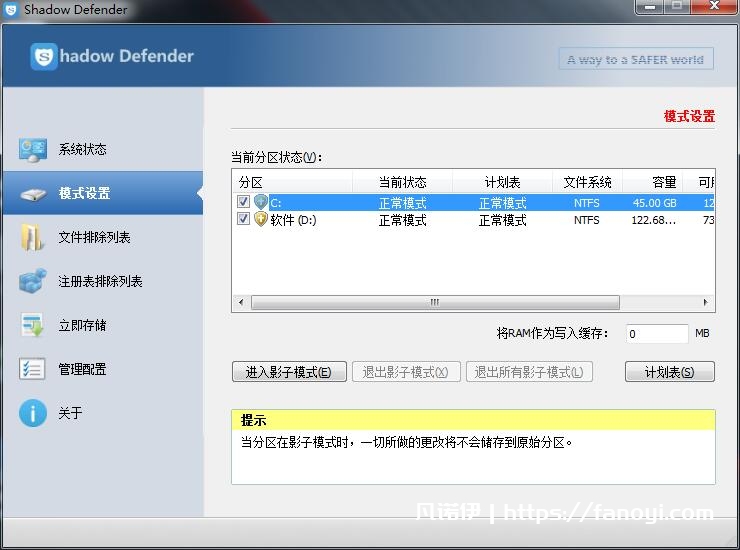The width and height of the screenshot is (740, 550).
Task: Click the 退出影子模式(X) button
Action: pos(406,372)
